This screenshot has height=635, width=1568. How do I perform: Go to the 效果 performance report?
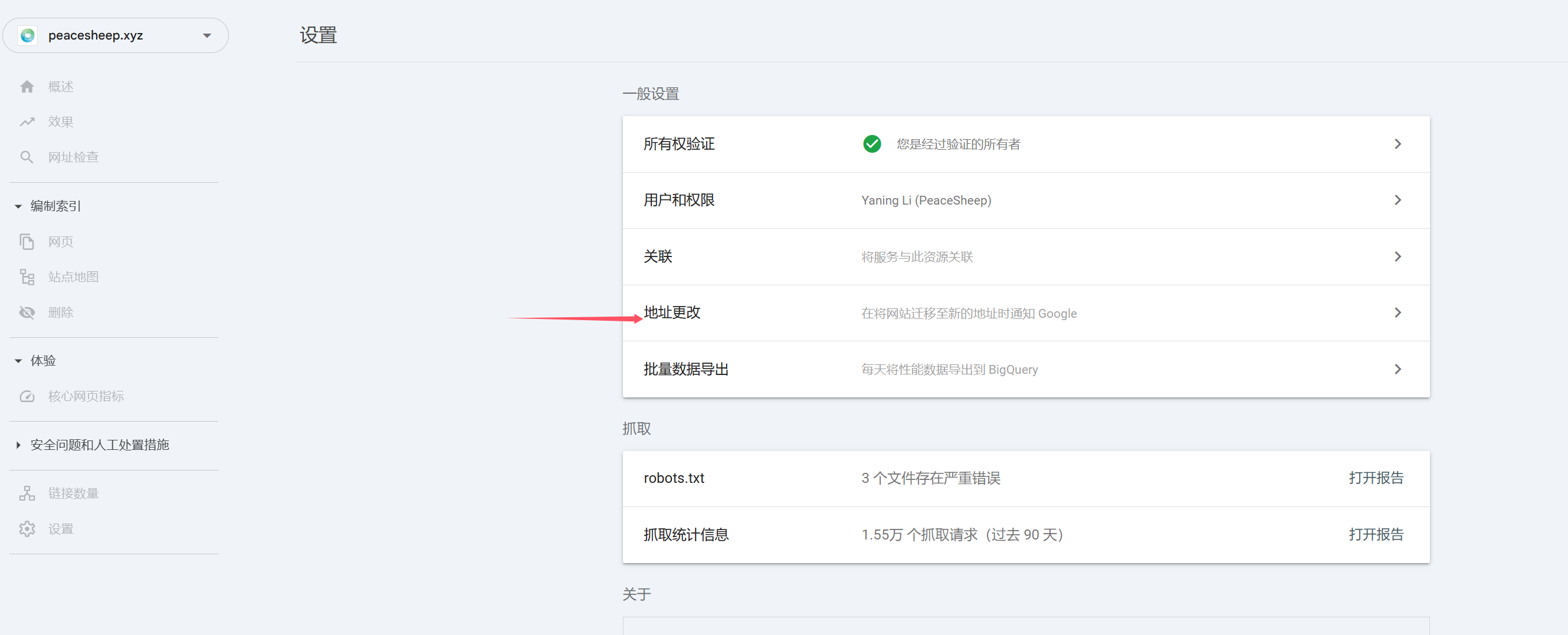tap(61, 121)
